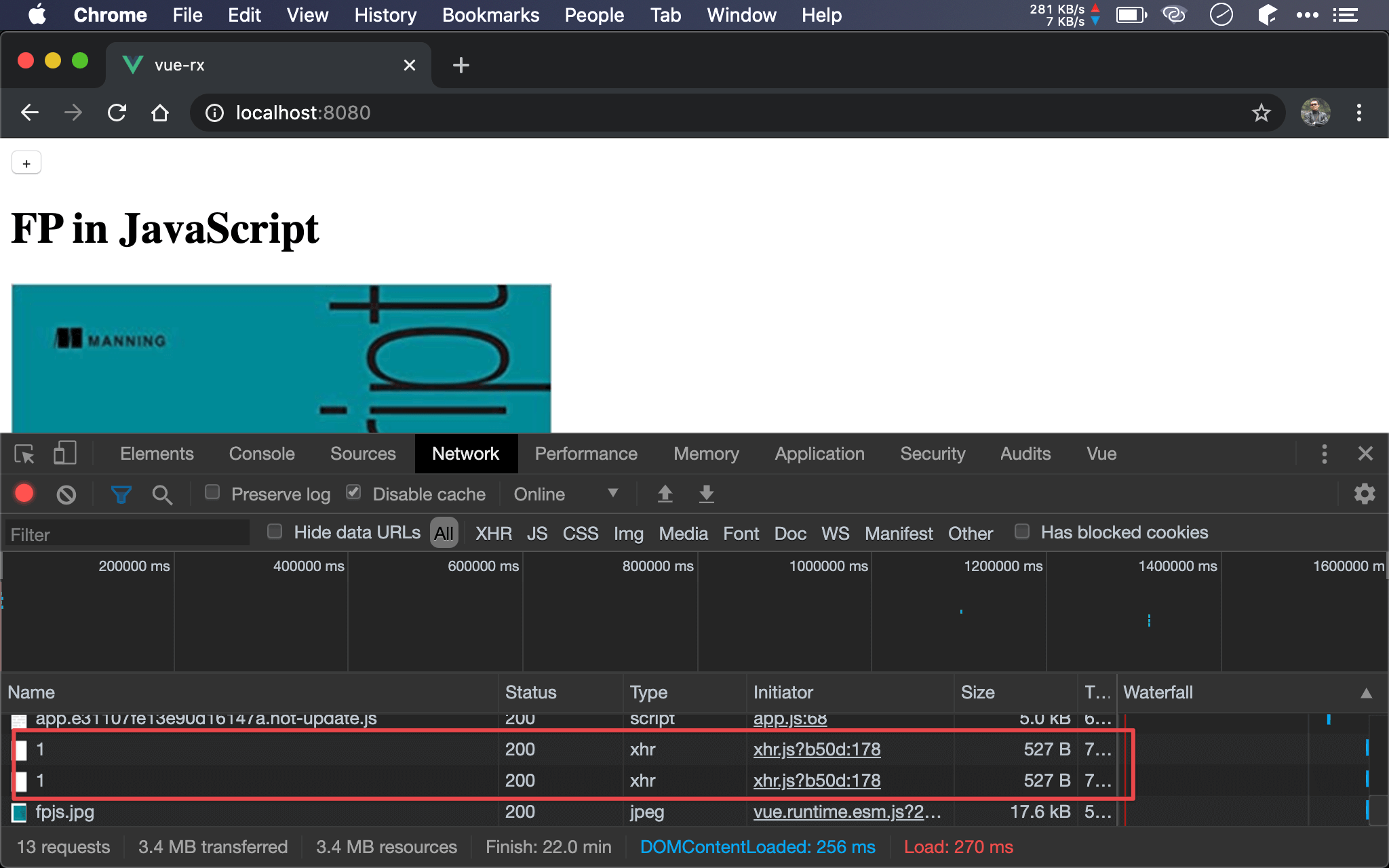The width and height of the screenshot is (1389, 868).
Task: Stop recording the network log
Action: pos(24,494)
